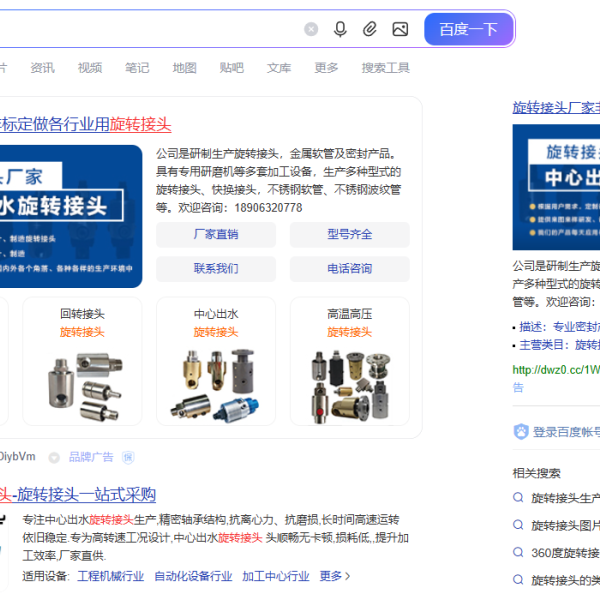Screen dimensions: 600x600
Task: Search related term 旋转接头图片
Action: (x=565, y=526)
